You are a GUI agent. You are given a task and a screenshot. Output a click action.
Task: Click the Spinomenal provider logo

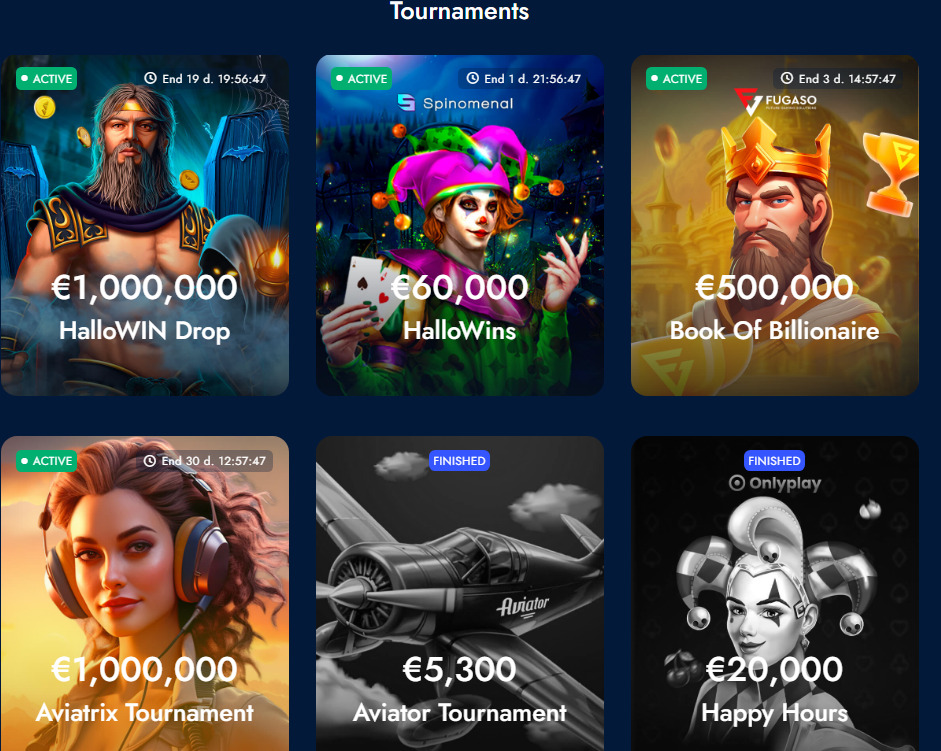[x=455, y=103]
